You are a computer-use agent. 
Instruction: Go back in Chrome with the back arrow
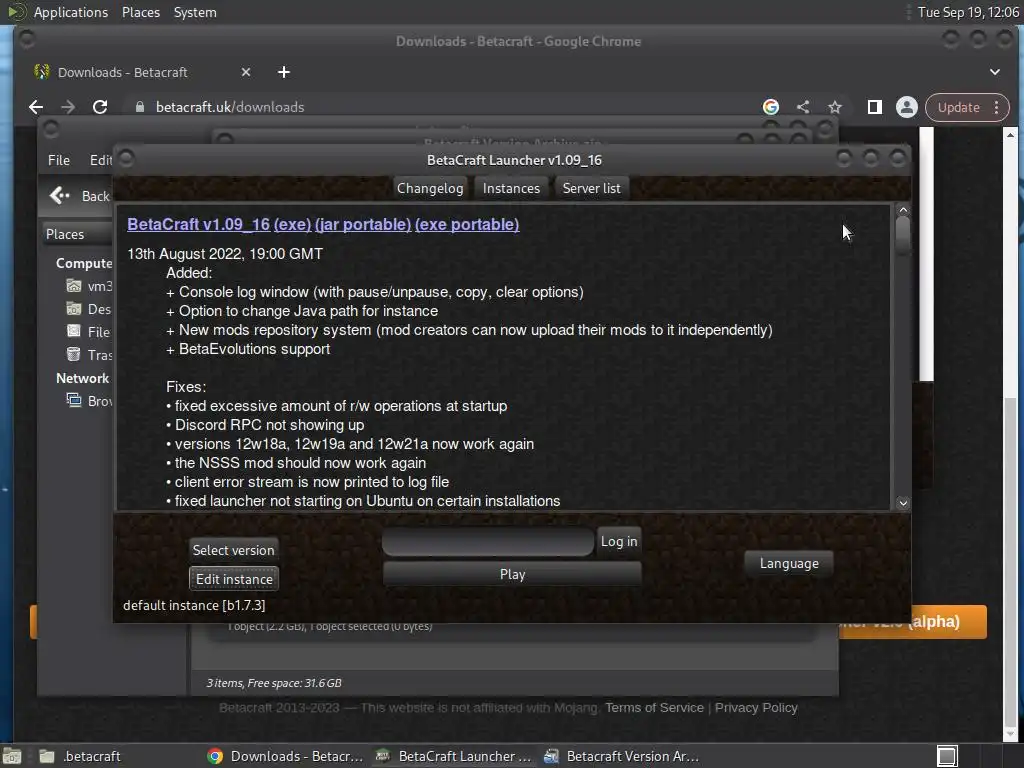click(36, 107)
